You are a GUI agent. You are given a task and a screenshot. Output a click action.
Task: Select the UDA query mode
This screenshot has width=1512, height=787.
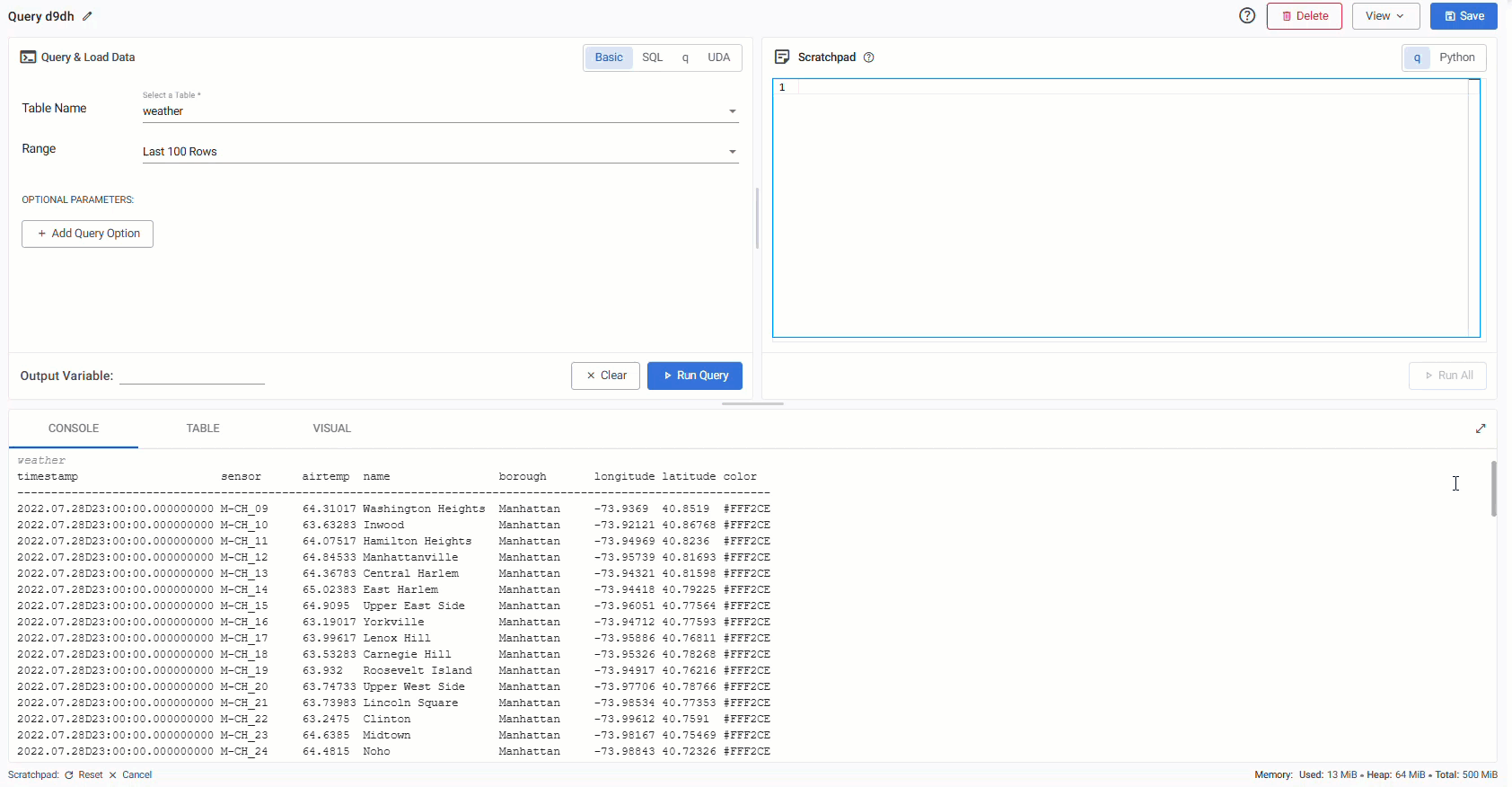(x=718, y=57)
